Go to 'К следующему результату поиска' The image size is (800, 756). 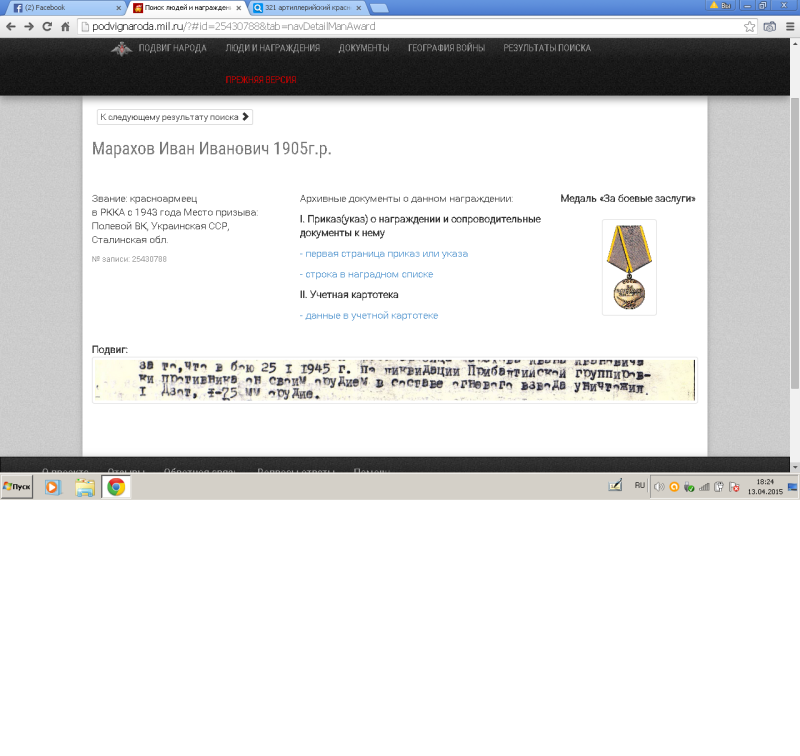174,117
